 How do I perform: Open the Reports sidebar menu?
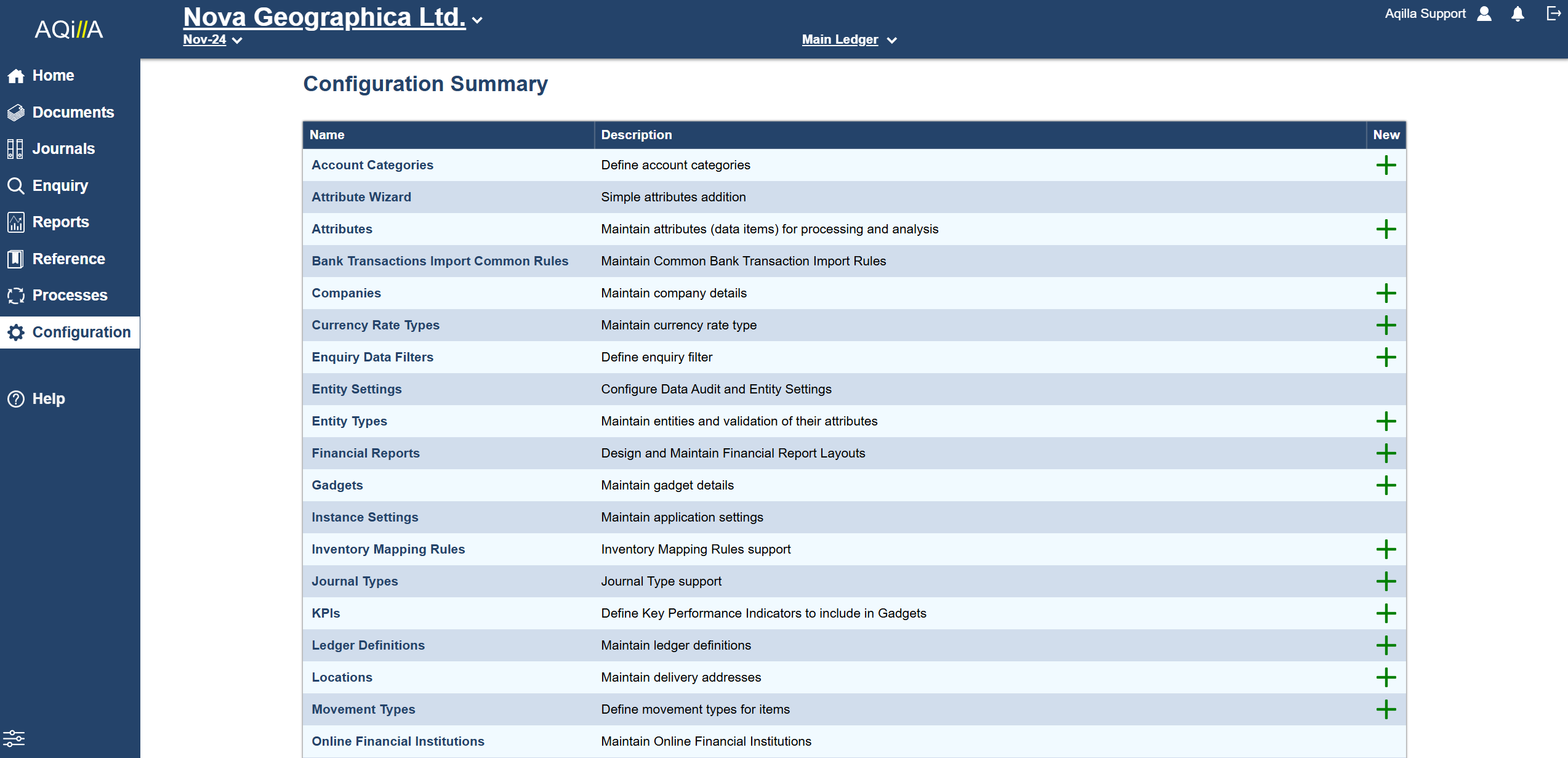(x=60, y=222)
